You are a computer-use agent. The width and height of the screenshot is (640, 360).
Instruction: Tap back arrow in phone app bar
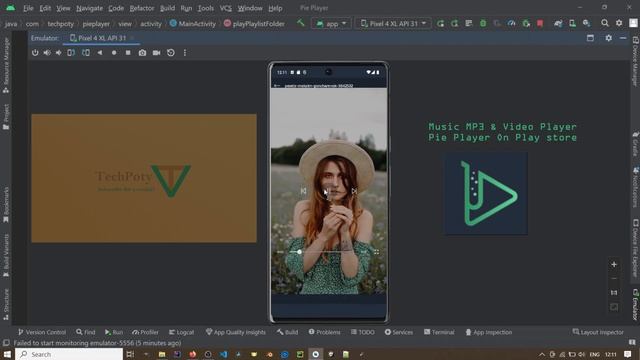pos(277,86)
